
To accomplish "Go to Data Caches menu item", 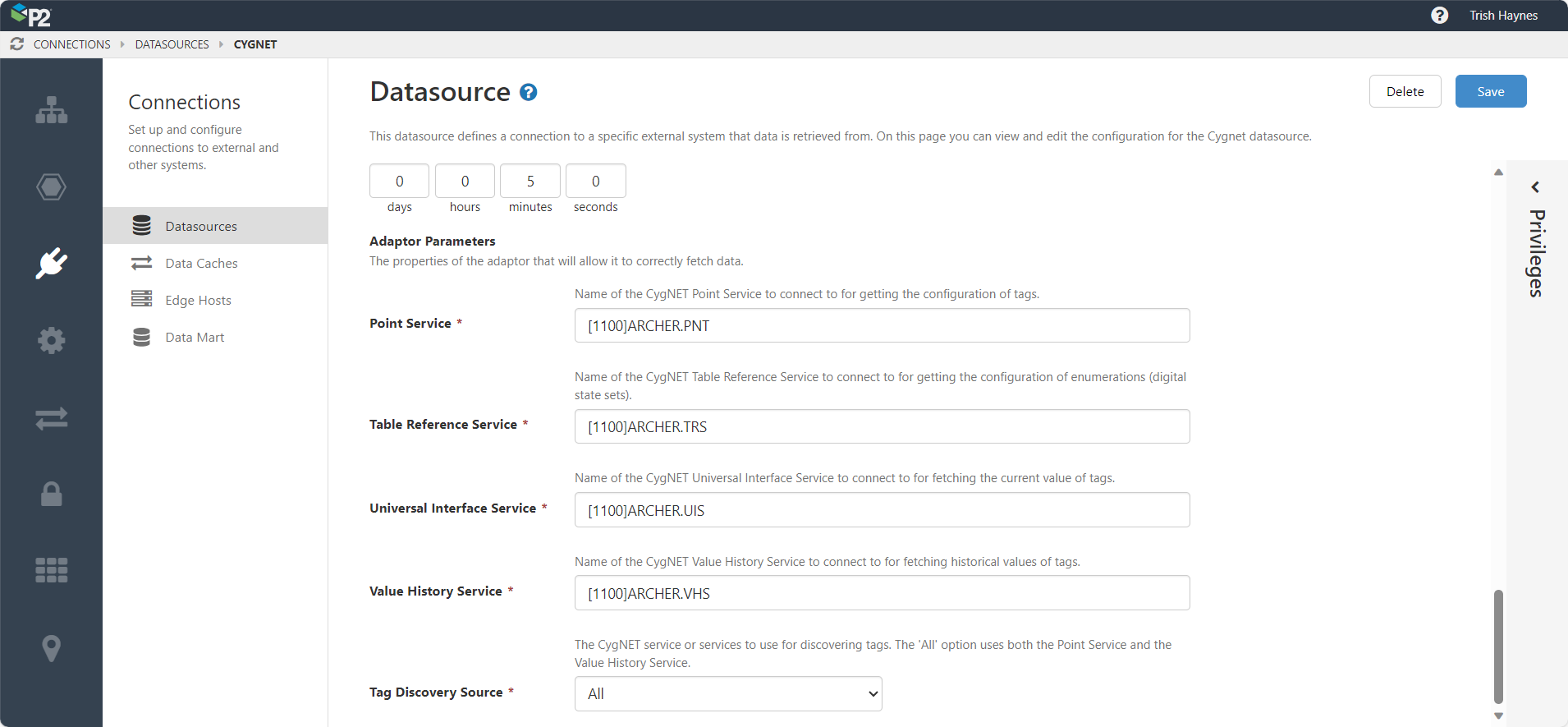I will click(x=201, y=264).
